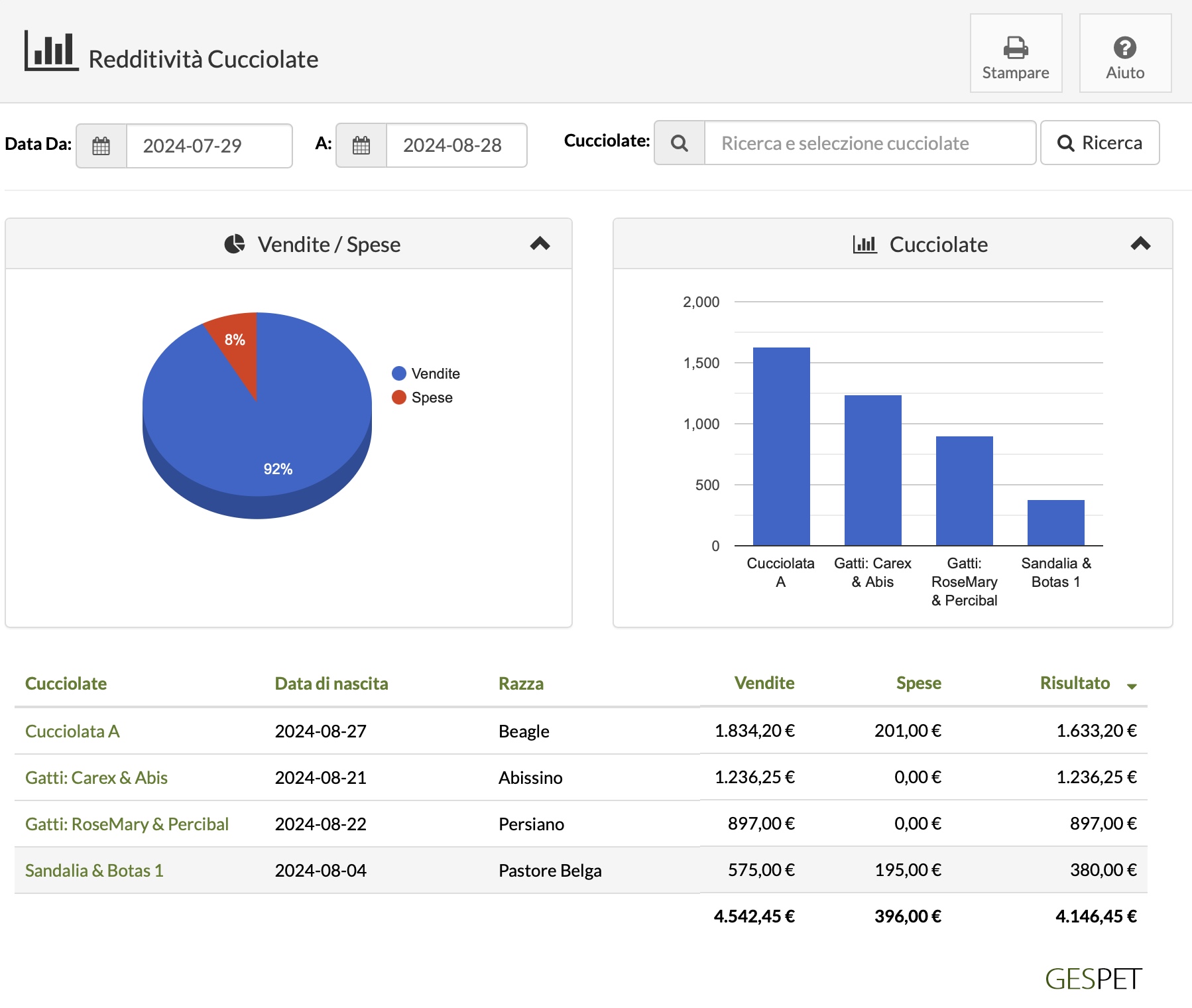This screenshot has height=1008, width=1192.
Task: Collapse the Vendite / Spese panel
Action: click(540, 244)
